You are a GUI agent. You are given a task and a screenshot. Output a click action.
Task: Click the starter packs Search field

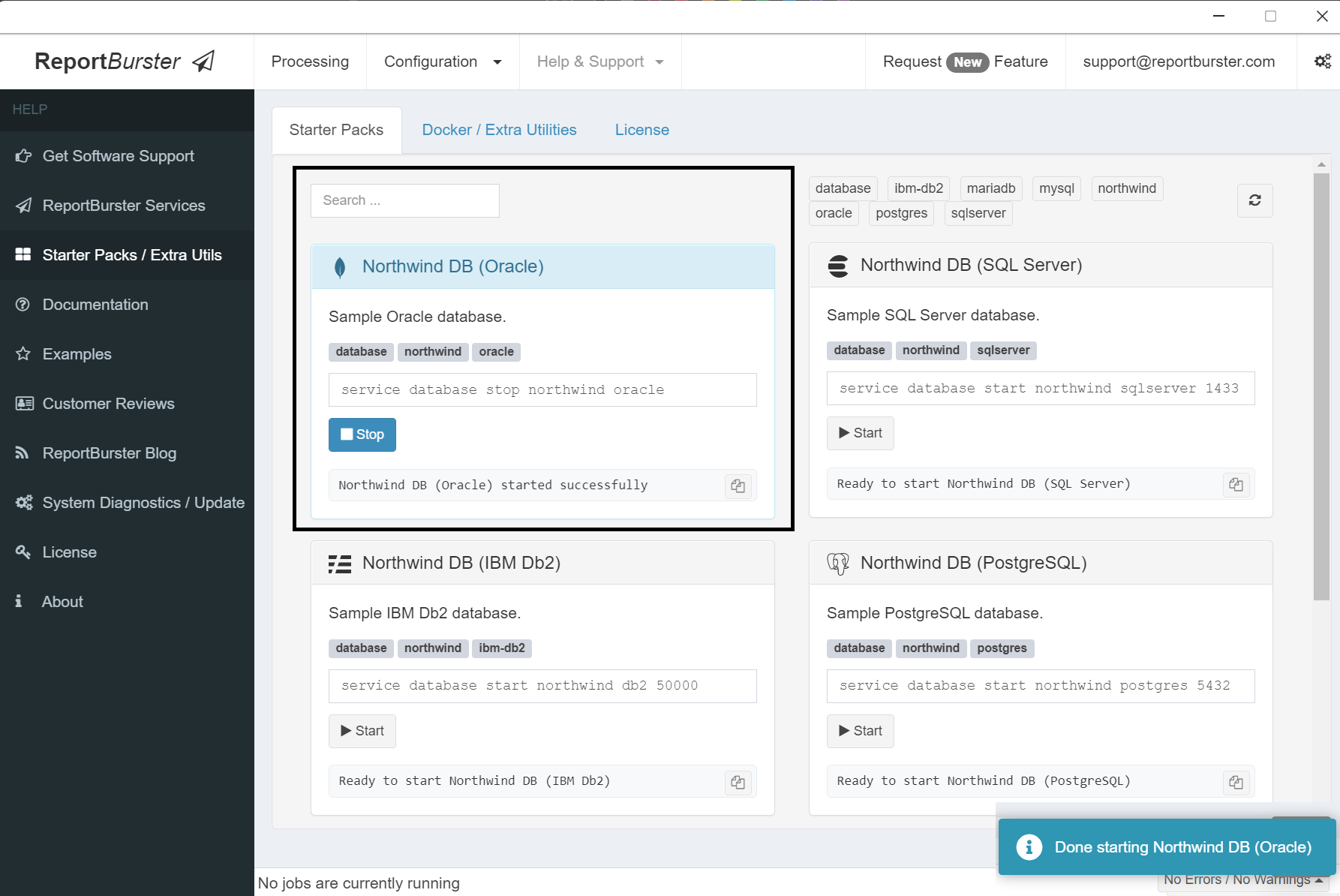tap(404, 200)
